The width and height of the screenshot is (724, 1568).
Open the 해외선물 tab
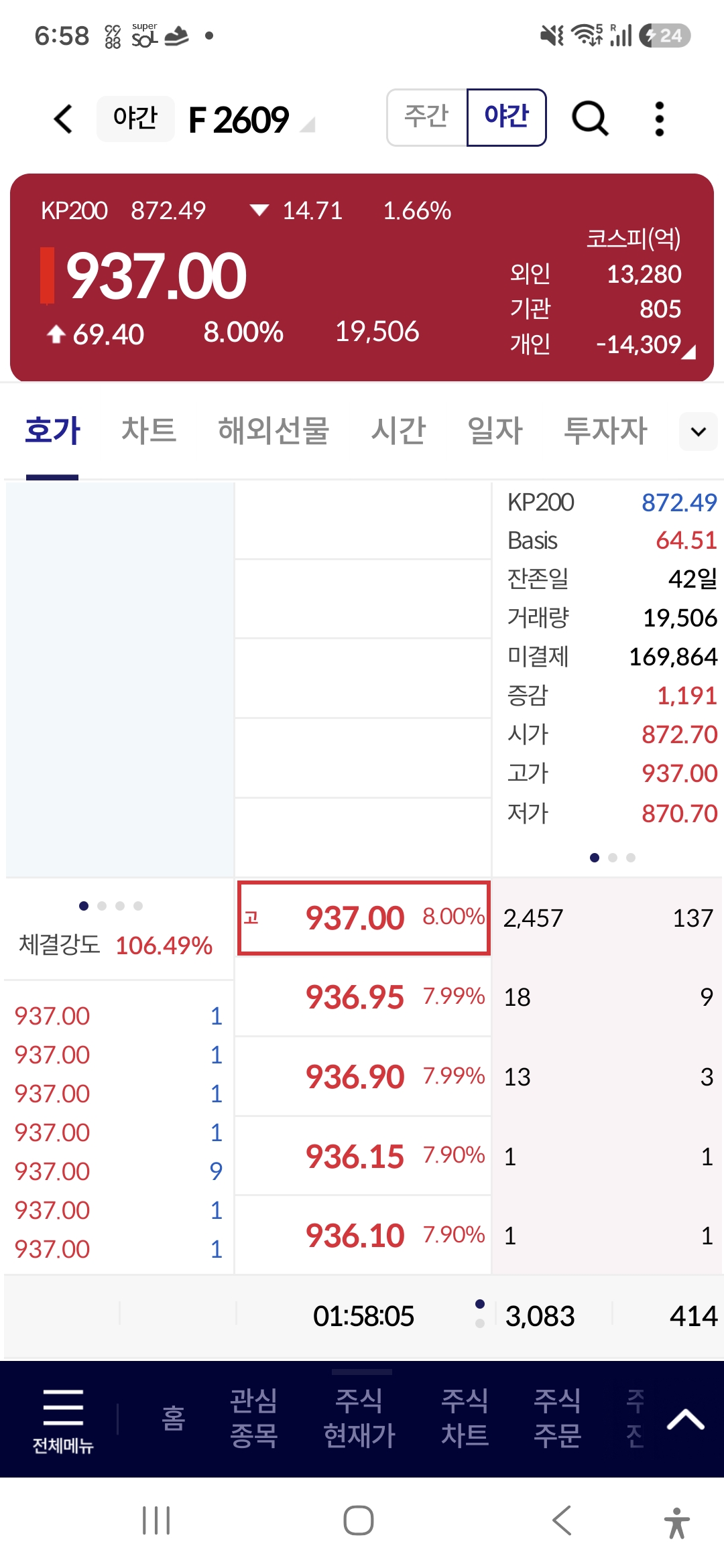(x=274, y=430)
